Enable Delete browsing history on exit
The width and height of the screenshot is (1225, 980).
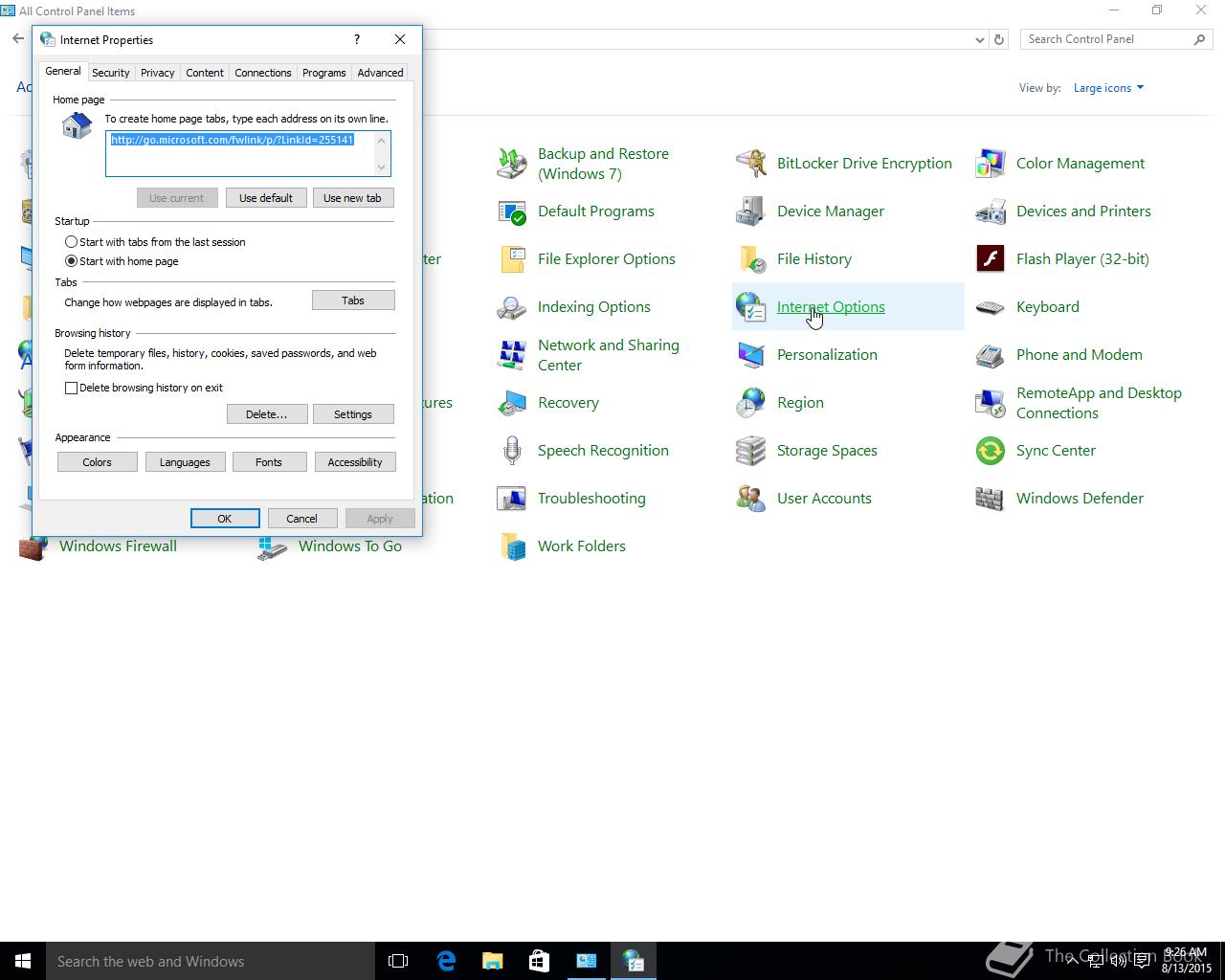[71, 388]
